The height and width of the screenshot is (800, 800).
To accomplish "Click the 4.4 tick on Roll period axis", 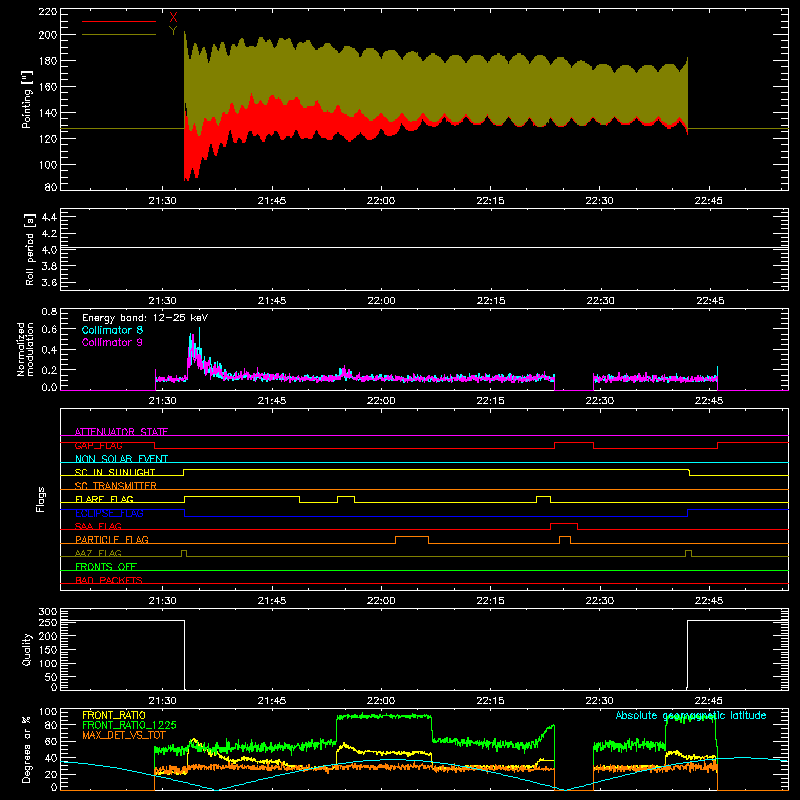I will [x=49, y=217].
